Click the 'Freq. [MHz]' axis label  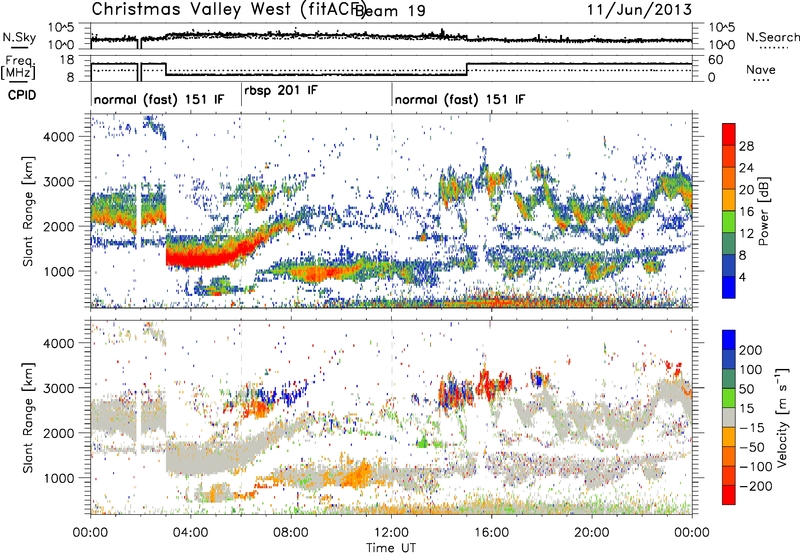[x=19, y=68]
